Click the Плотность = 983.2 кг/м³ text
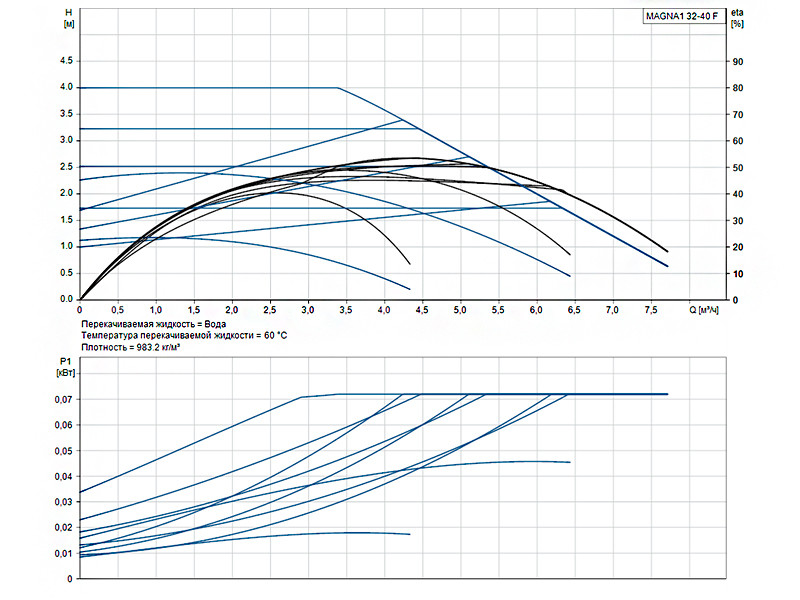 (x=131, y=347)
